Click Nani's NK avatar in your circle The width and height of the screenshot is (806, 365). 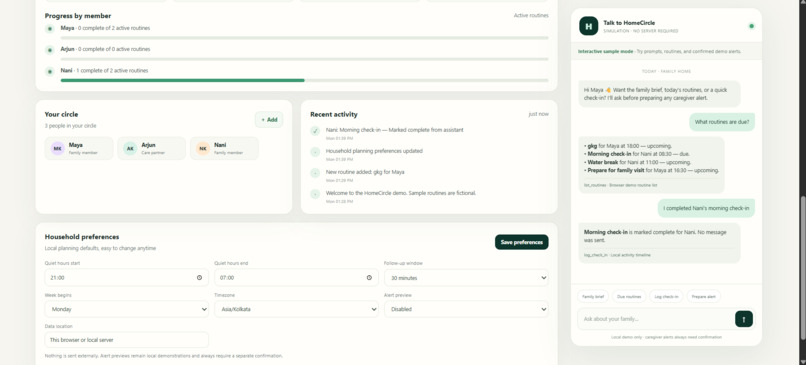pyautogui.click(x=203, y=149)
